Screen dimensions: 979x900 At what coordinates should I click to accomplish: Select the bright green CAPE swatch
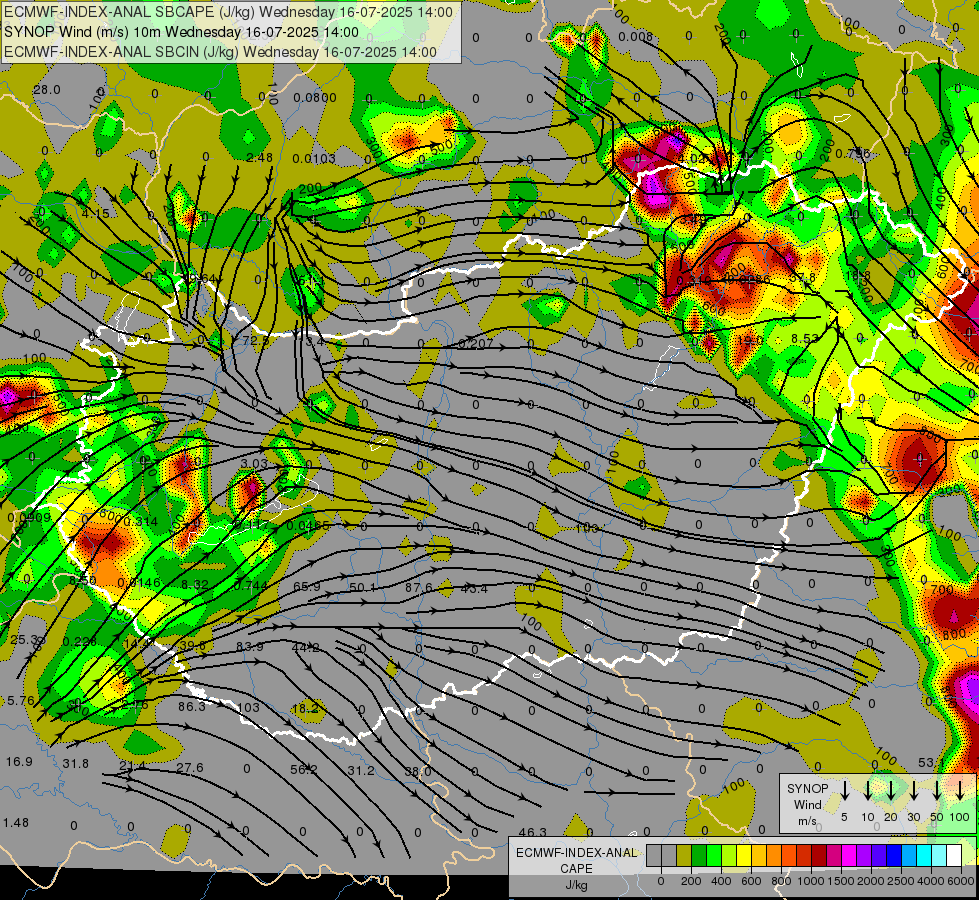tap(714, 855)
